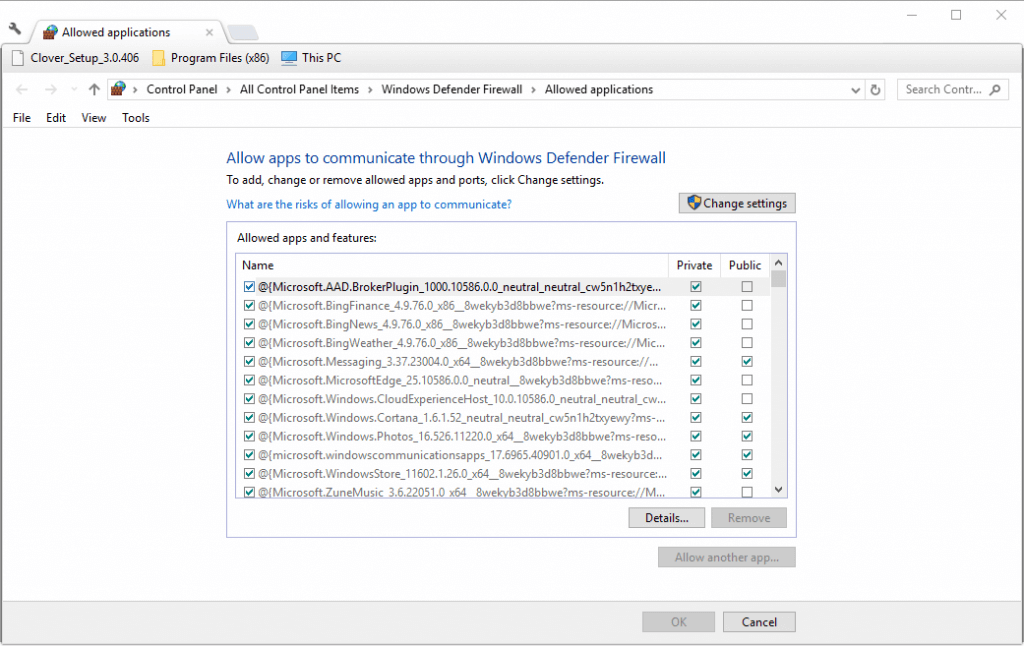Sort list by Name column header

coord(452,265)
